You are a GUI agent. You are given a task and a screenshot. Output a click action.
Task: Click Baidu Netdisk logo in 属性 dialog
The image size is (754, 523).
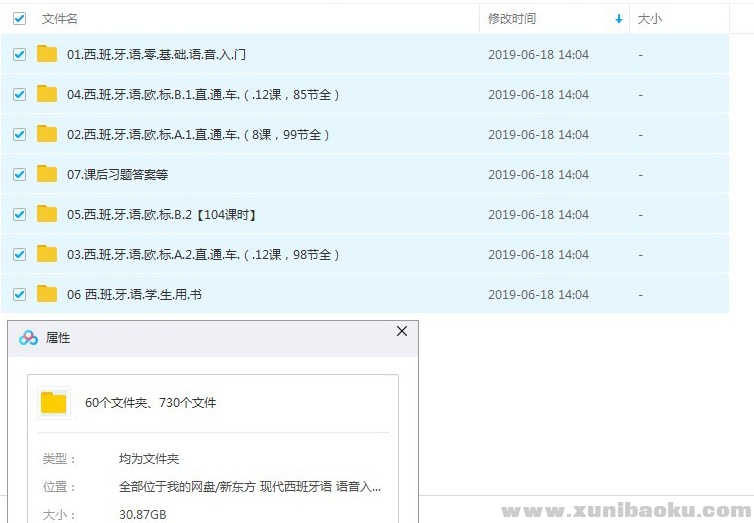(x=29, y=338)
